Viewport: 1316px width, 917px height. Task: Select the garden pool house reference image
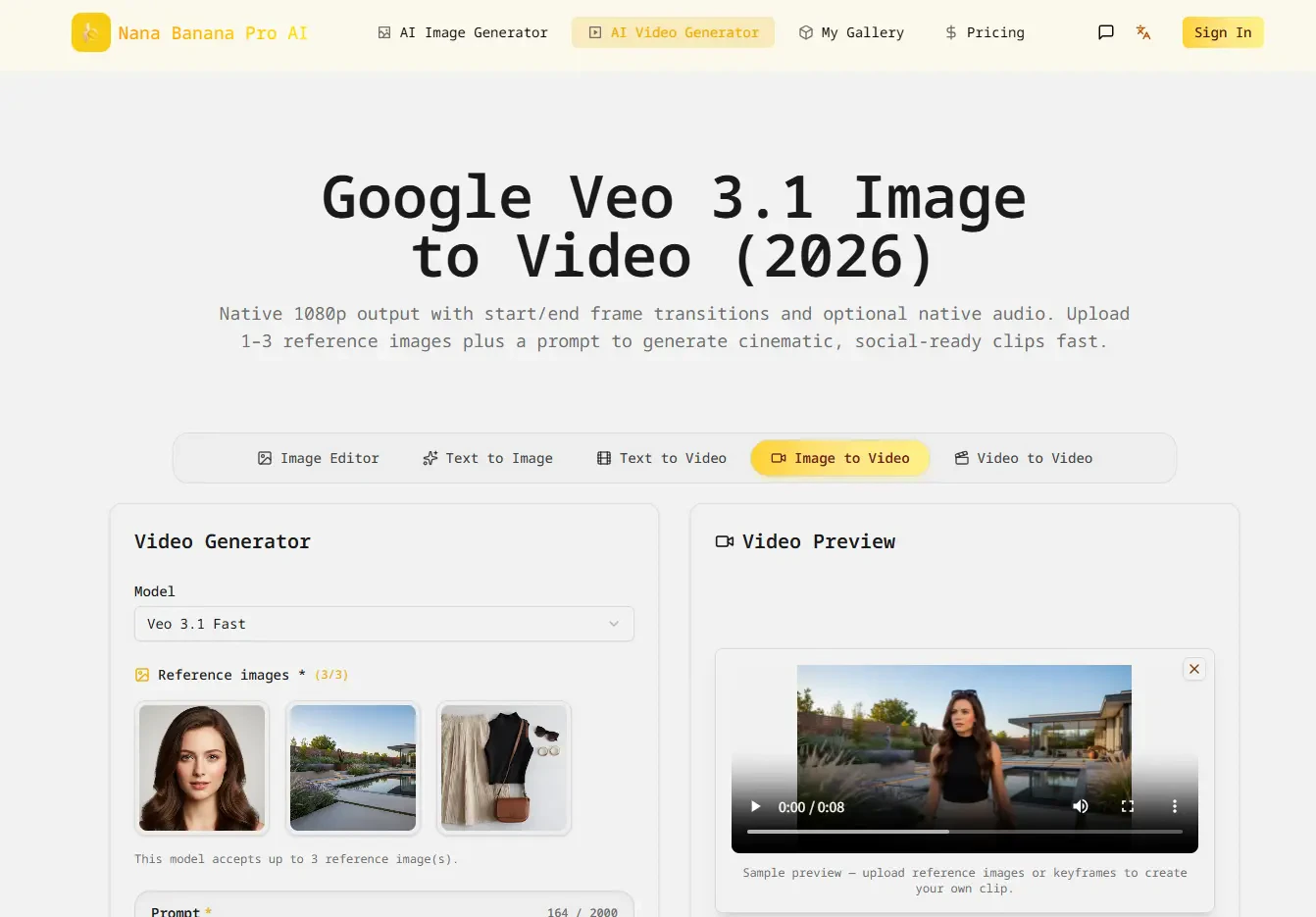point(353,768)
